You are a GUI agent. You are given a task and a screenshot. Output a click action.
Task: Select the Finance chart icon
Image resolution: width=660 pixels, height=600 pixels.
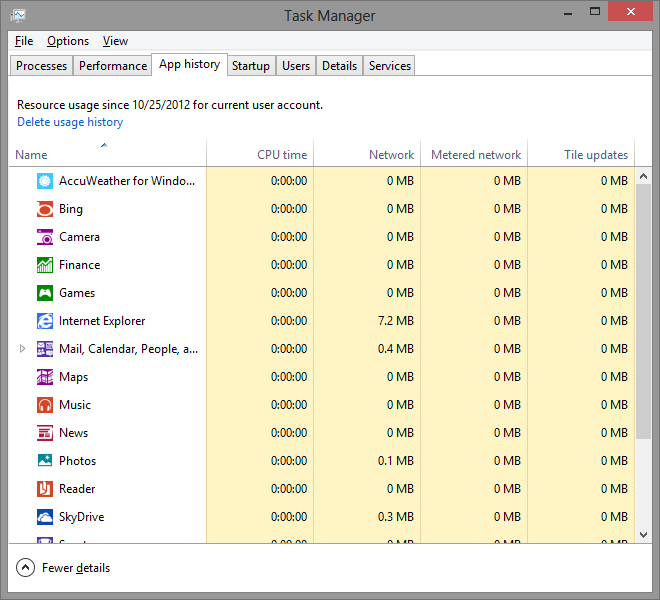coord(45,265)
